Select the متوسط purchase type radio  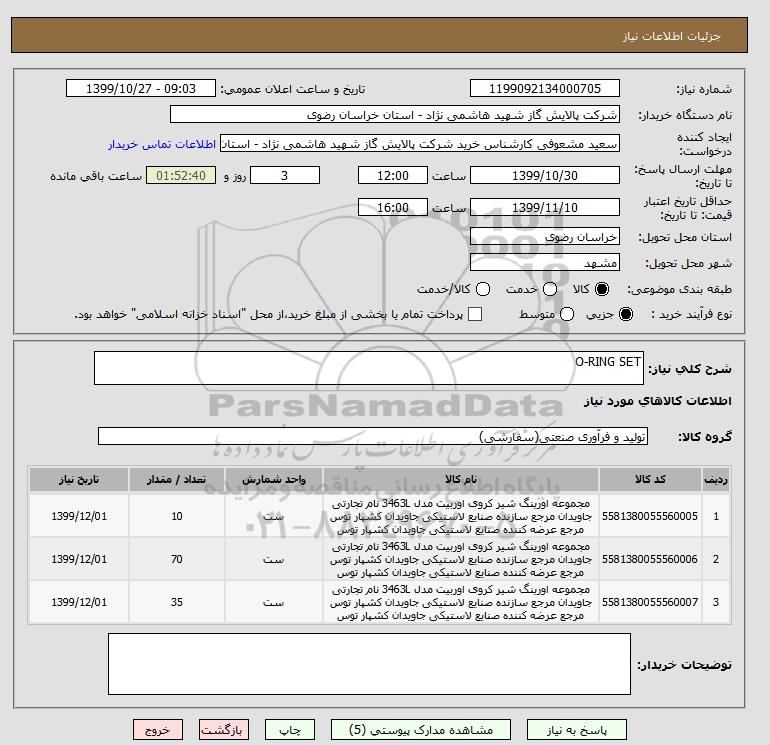click(567, 314)
